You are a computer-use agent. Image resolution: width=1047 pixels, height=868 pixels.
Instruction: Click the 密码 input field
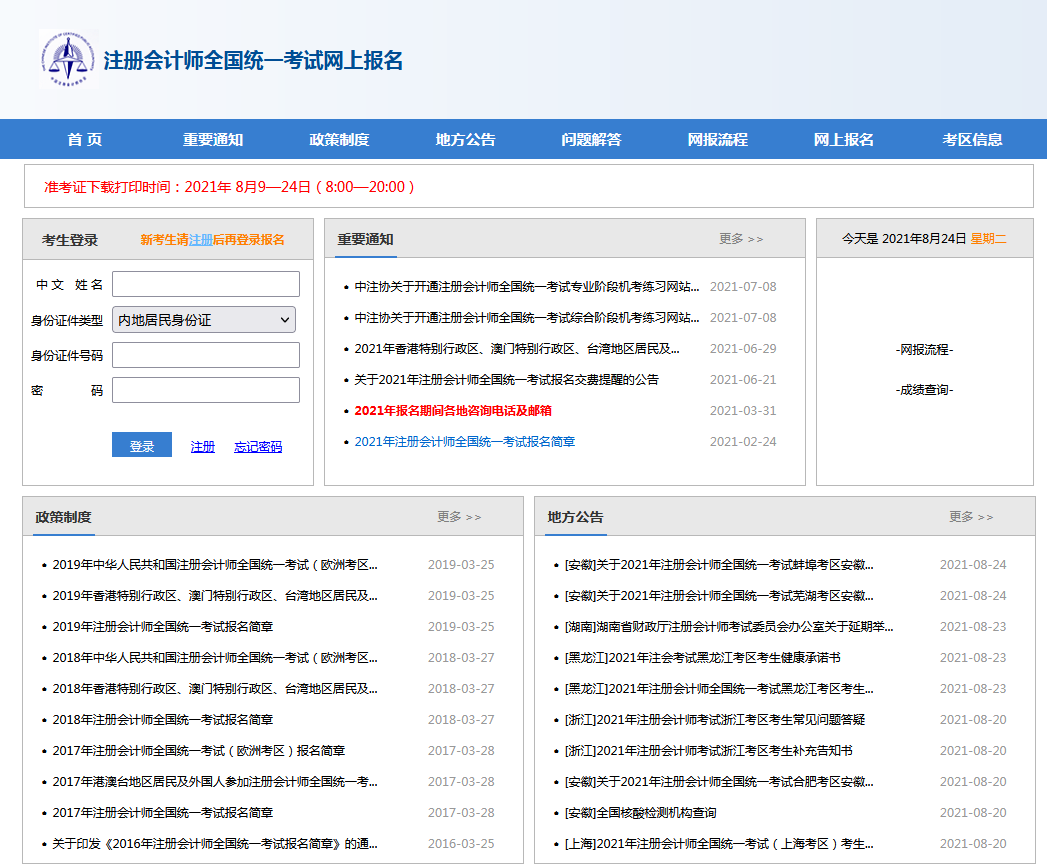point(205,390)
